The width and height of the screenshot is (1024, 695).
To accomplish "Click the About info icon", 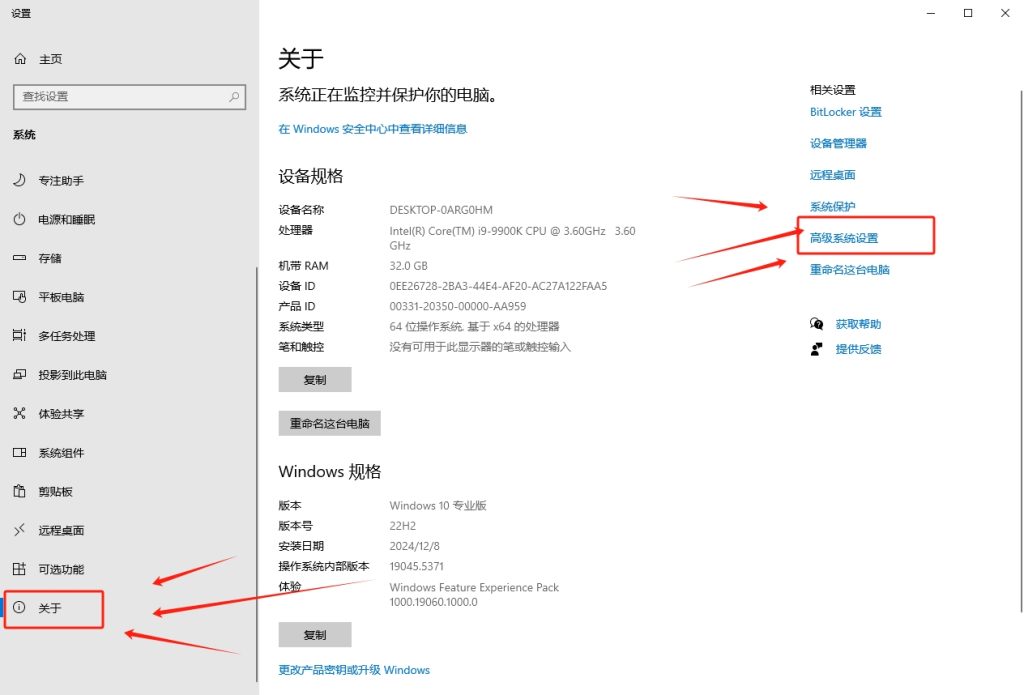I will click(x=20, y=607).
